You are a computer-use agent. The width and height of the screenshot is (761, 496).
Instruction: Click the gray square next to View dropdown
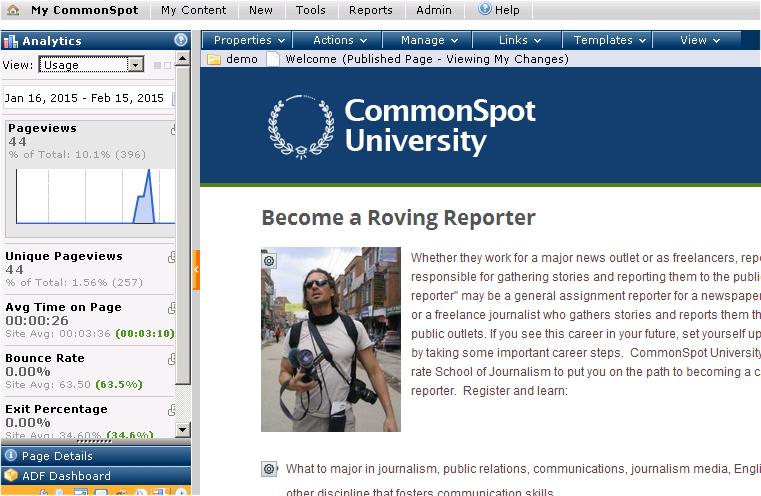(x=157, y=66)
